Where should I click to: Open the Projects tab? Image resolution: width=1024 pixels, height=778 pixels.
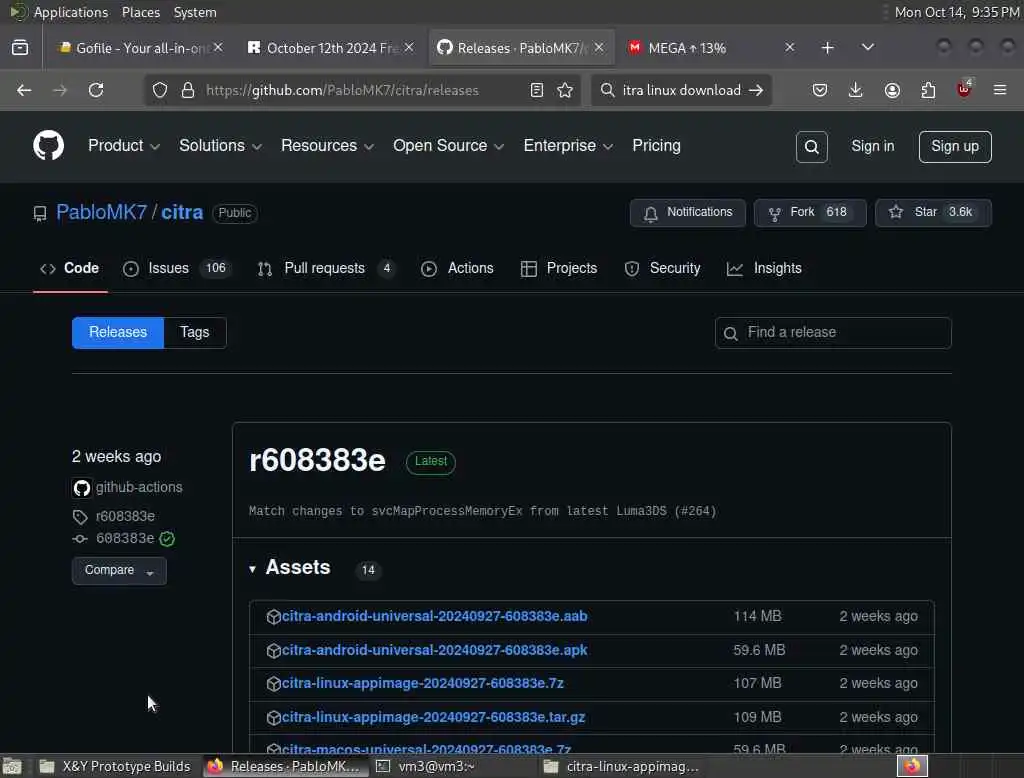tap(559, 268)
